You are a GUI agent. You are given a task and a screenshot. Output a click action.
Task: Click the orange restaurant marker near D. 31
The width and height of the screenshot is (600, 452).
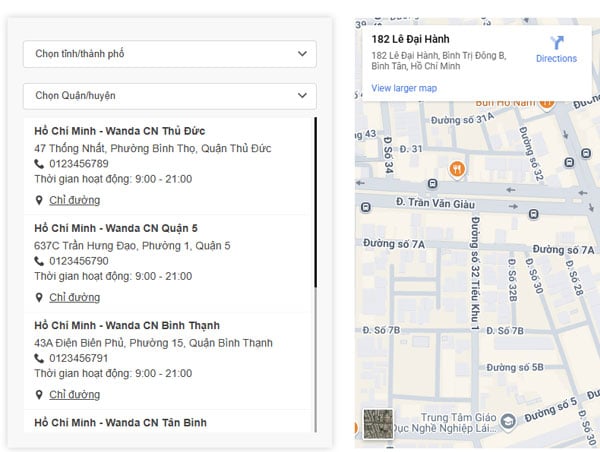coord(457,169)
